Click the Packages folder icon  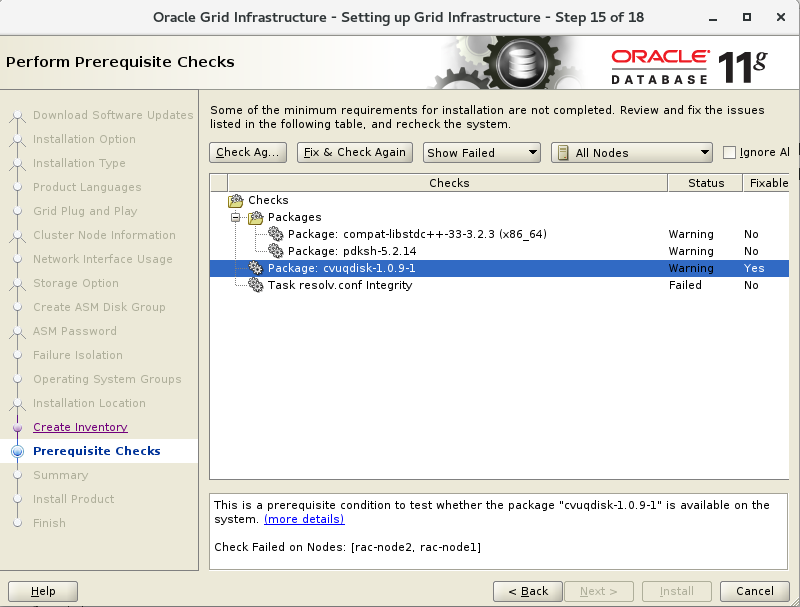point(256,218)
